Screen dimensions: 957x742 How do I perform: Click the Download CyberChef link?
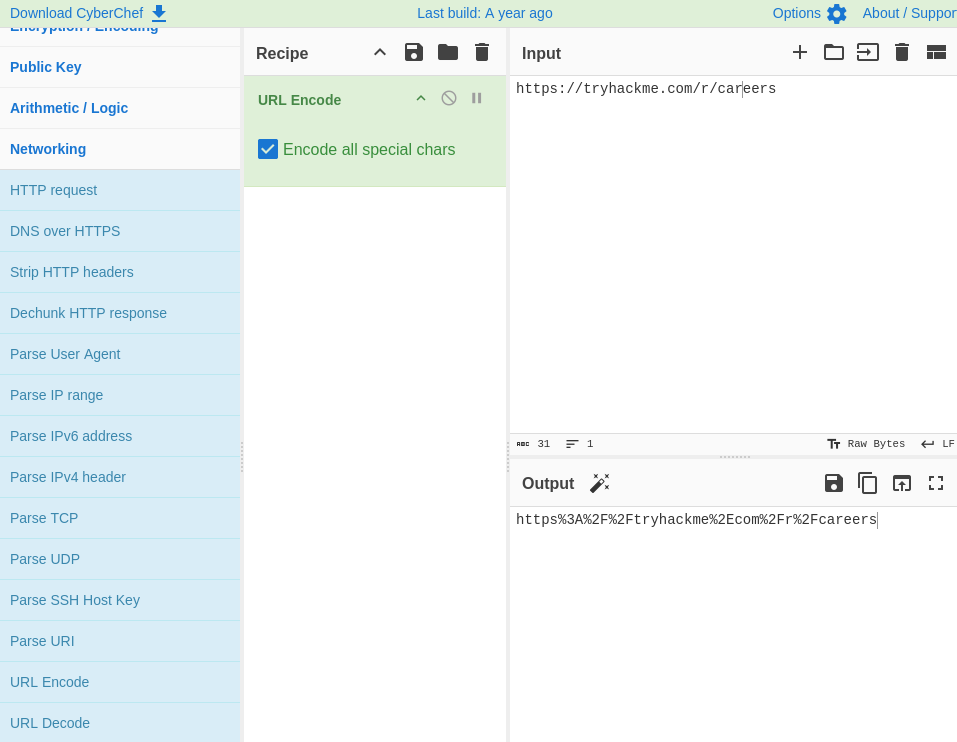click(76, 13)
